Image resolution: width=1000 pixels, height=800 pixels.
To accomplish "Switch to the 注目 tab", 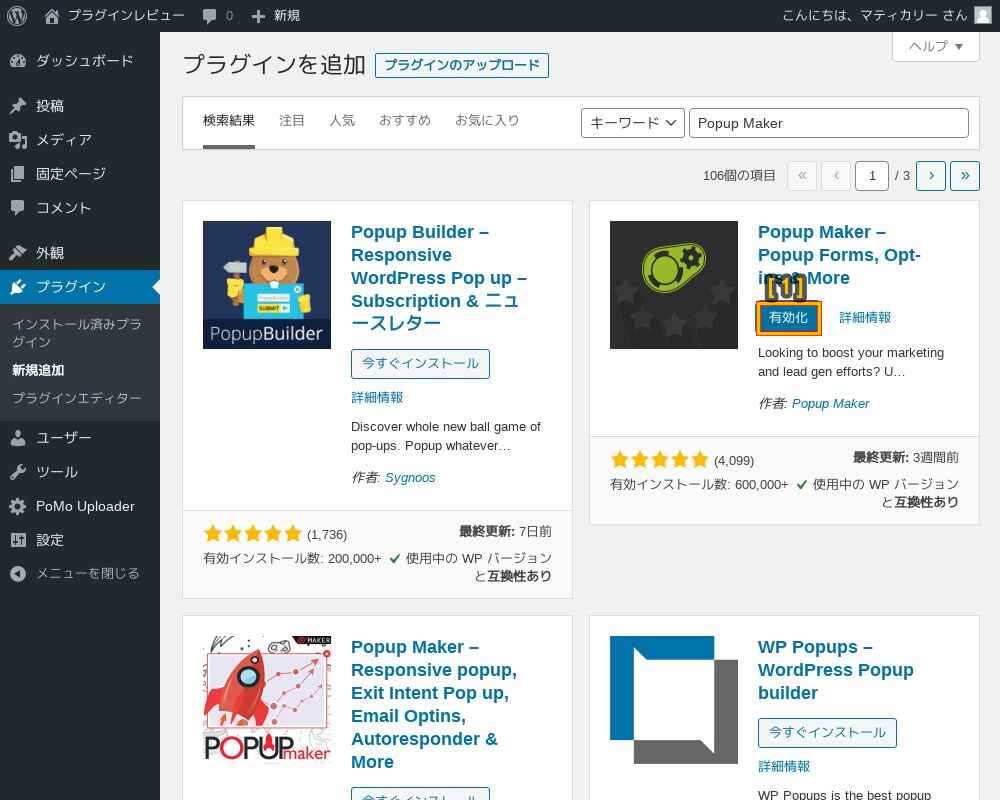I will (291, 121).
